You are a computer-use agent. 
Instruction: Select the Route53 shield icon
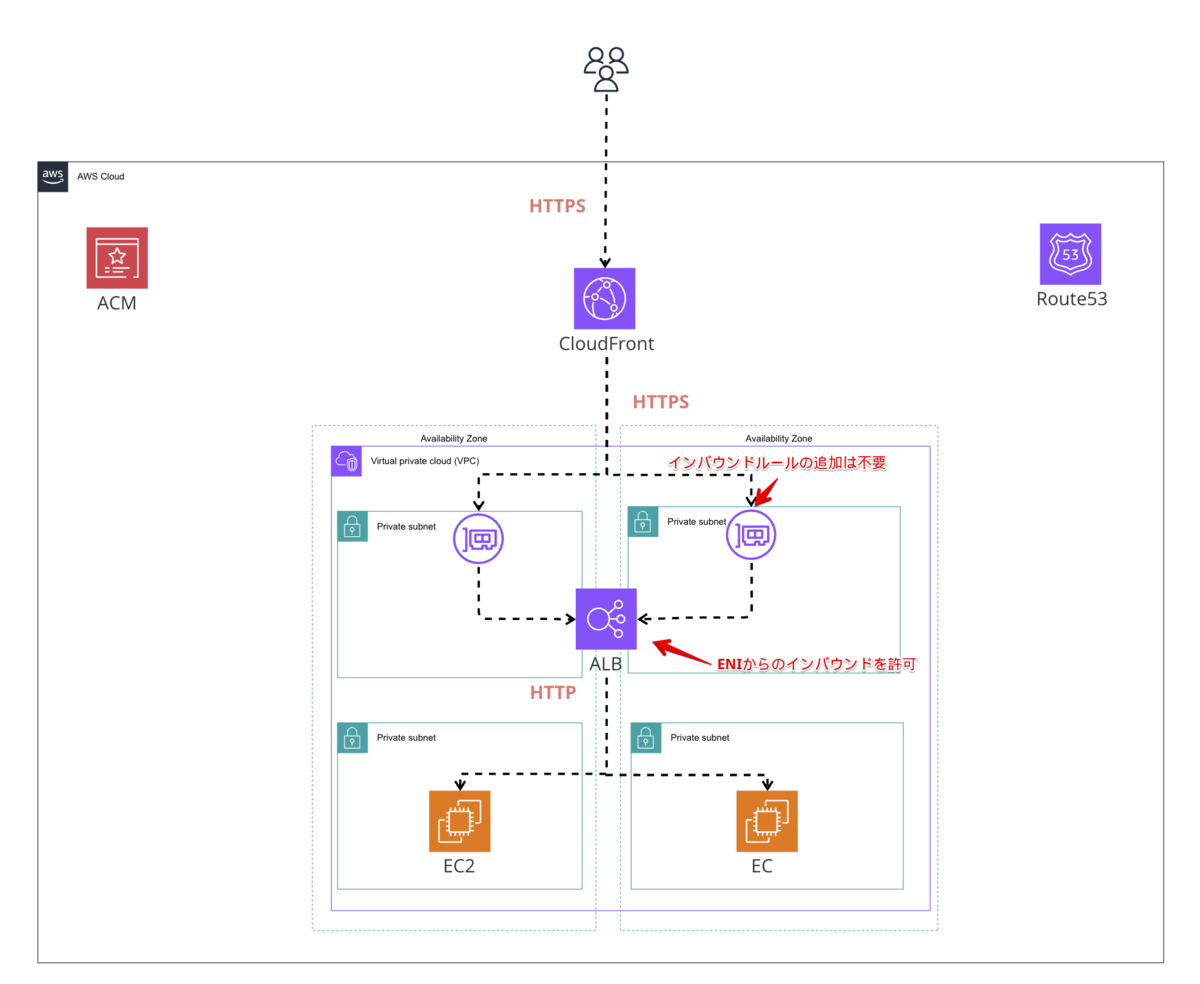pos(1070,254)
